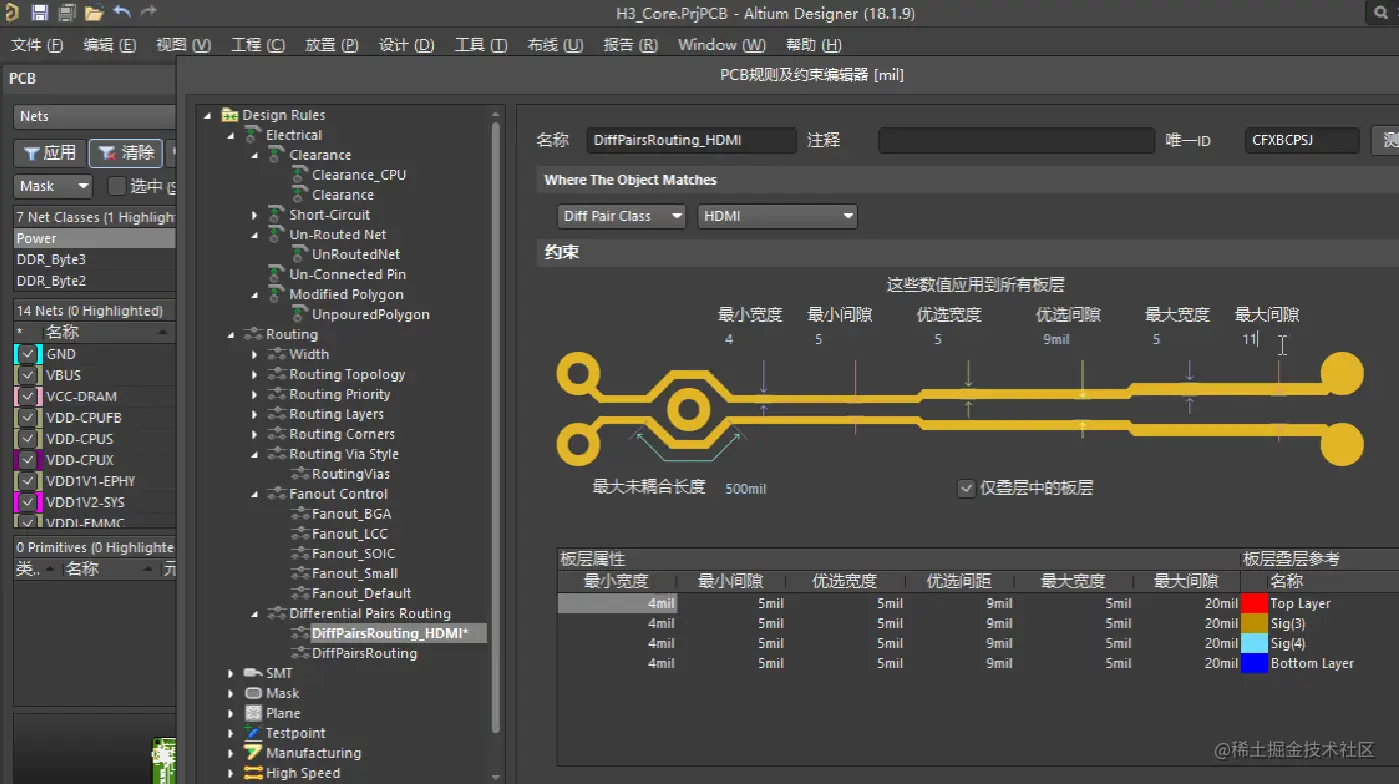This screenshot has height=784, width=1399.
Task: Expand the Routing Topology node
Action: 255,374
